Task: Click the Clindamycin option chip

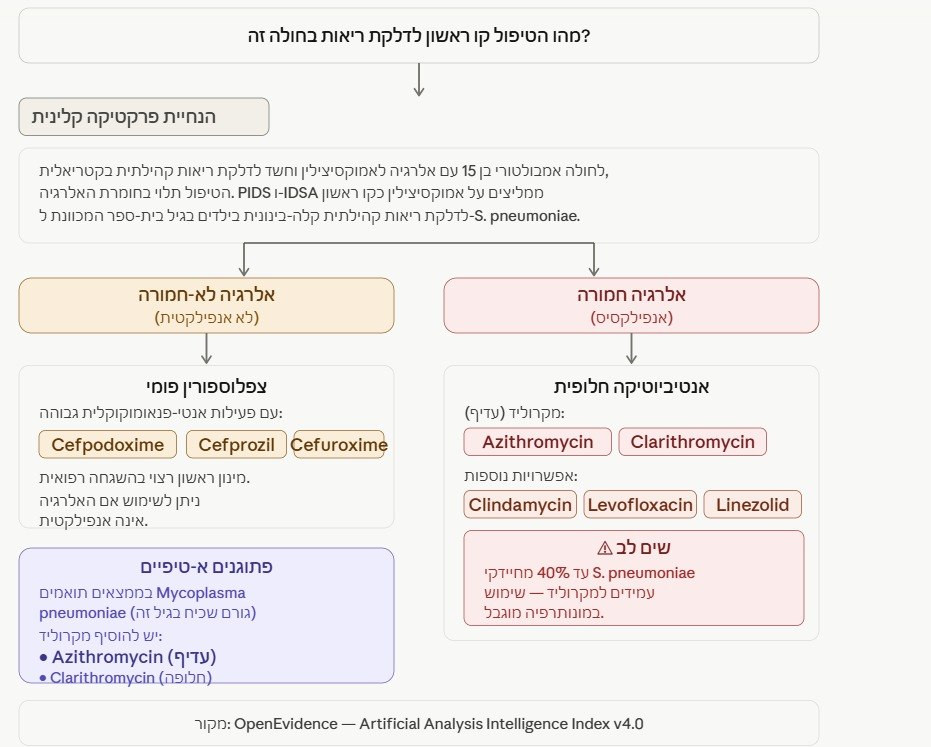Action: click(x=520, y=505)
